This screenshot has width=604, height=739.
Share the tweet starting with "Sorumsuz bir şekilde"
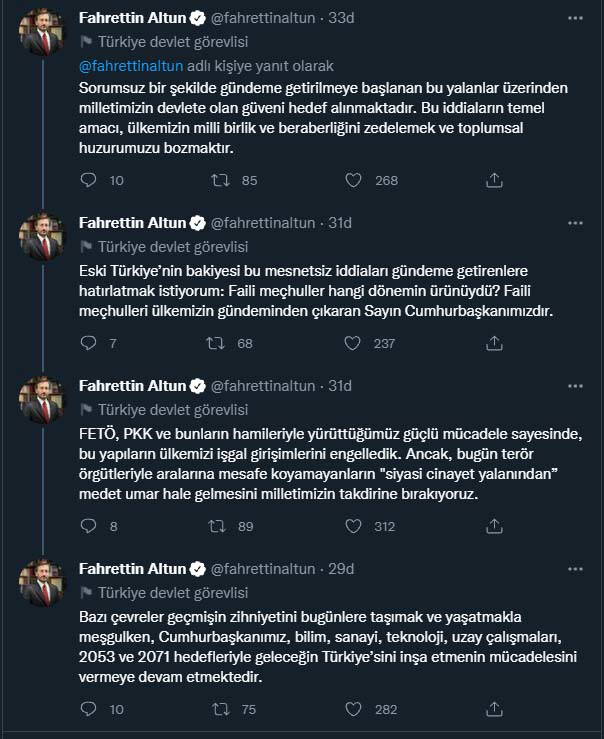pos(493,180)
